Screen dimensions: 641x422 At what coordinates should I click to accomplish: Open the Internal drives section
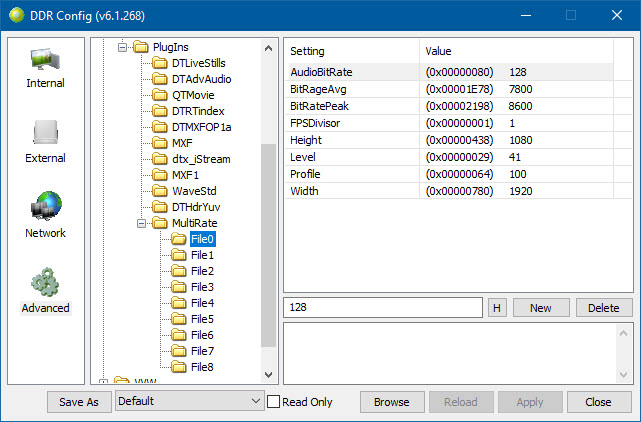45,68
